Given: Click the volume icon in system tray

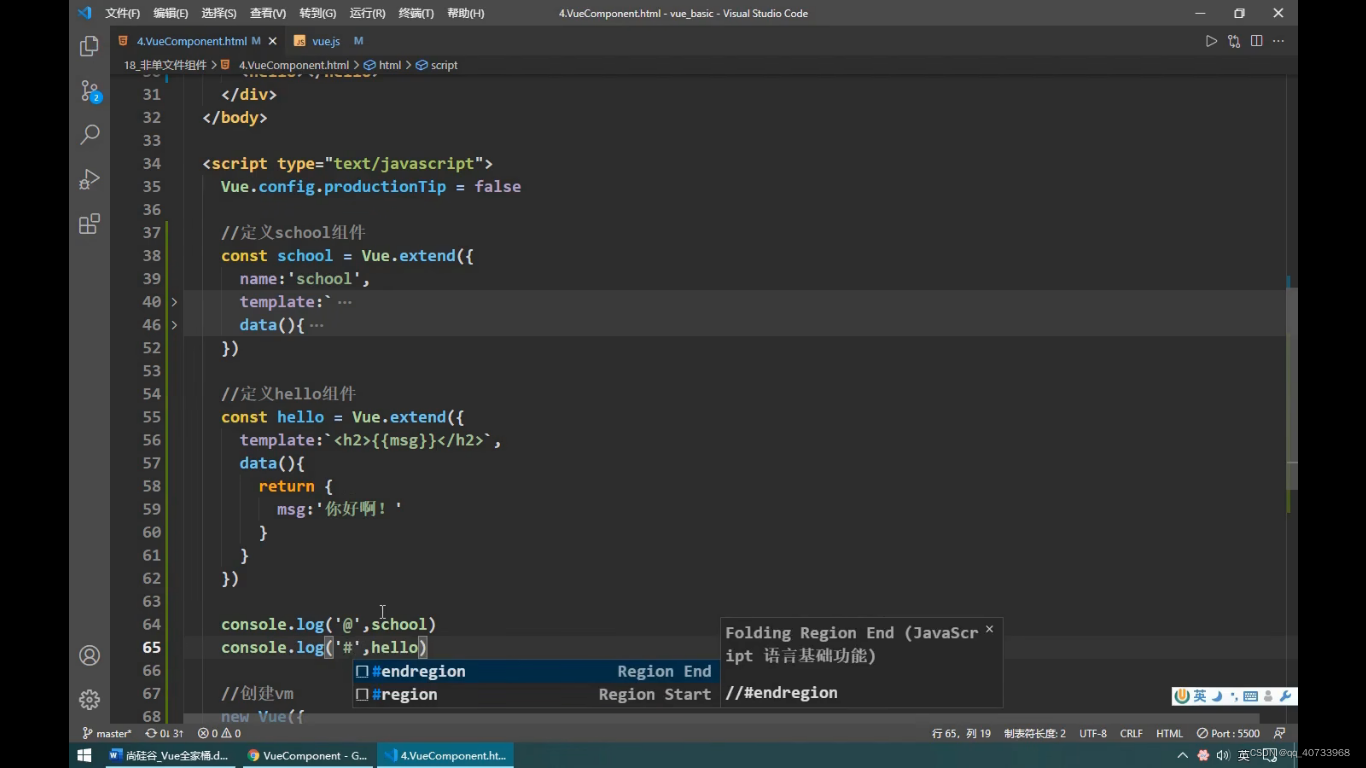Looking at the screenshot, I should (1222, 755).
